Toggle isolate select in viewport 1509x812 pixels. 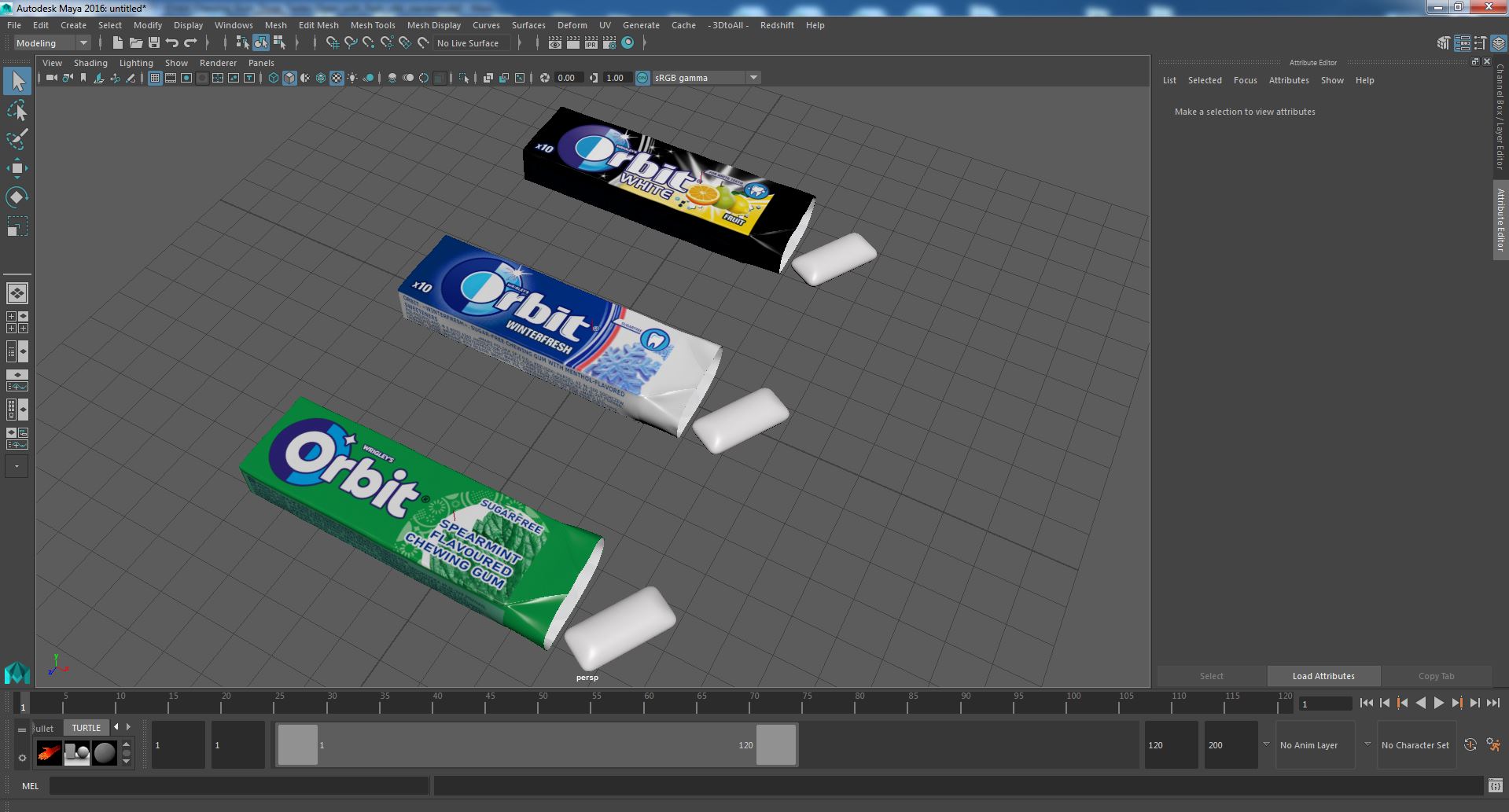click(x=464, y=78)
